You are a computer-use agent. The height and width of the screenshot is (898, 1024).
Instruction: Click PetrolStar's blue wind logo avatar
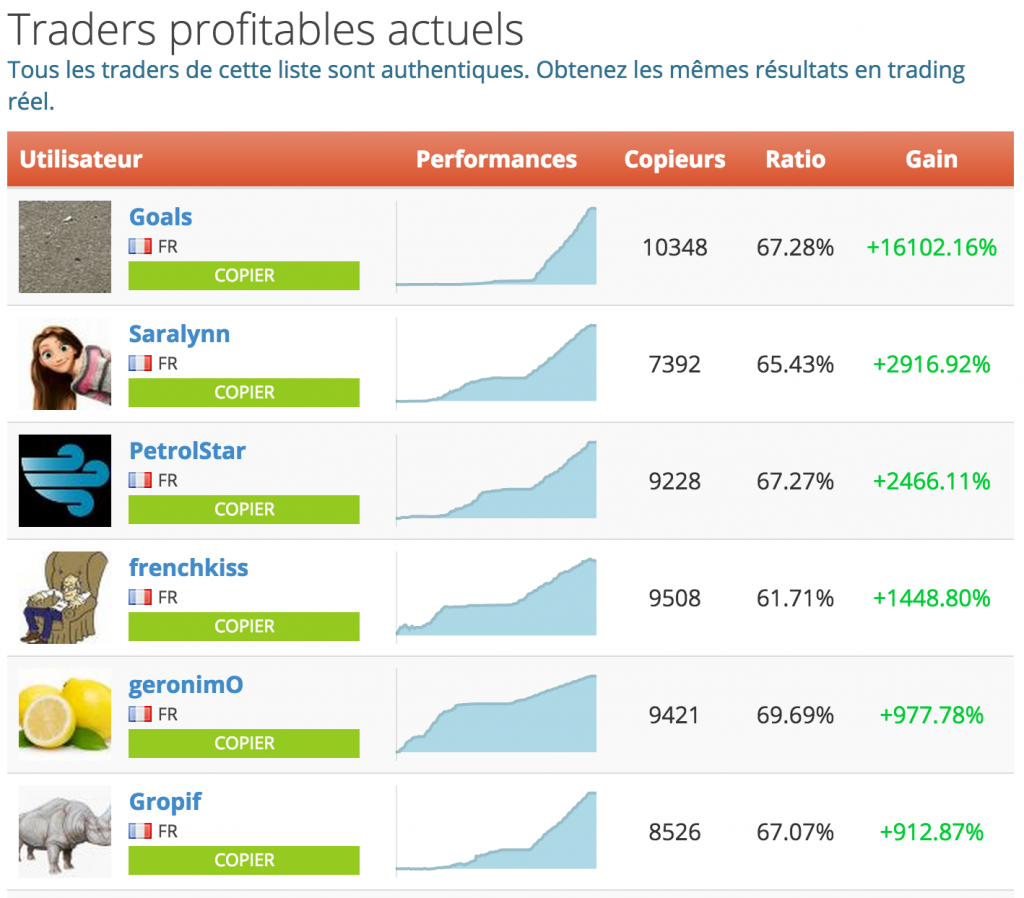click(65, 481)
